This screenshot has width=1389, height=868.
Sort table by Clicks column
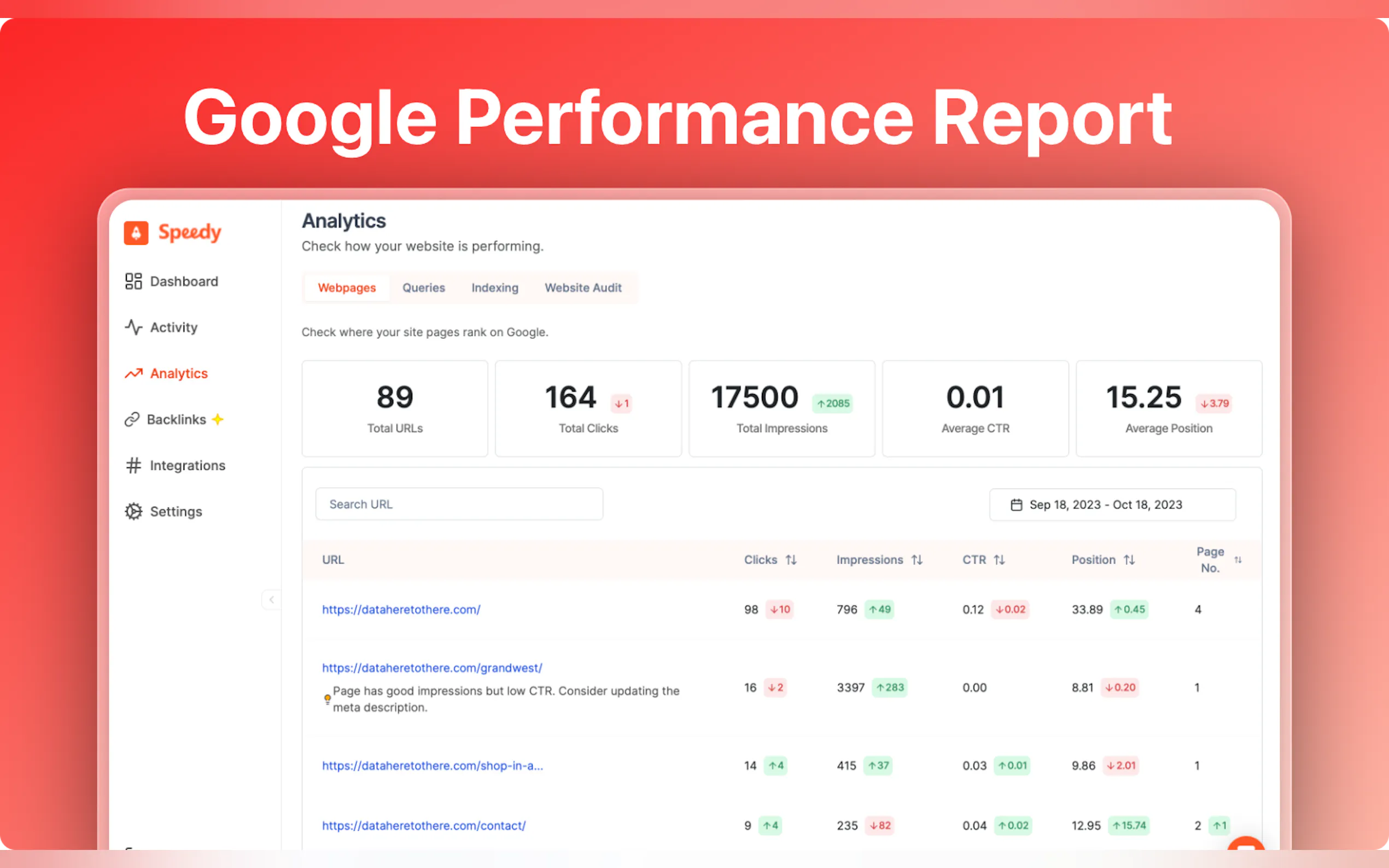click(791, 560)
